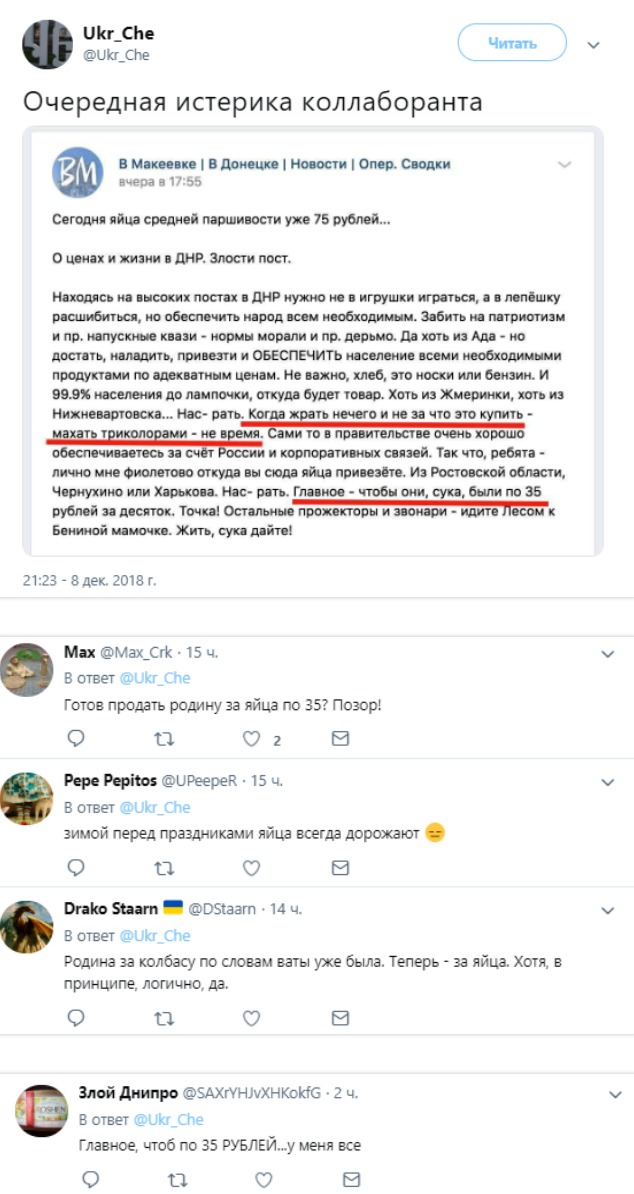Open the @Ukr_Che mention in Max's reply
Image resolution: width=634 pixels, height=1194 pixels.
(155, 678)
